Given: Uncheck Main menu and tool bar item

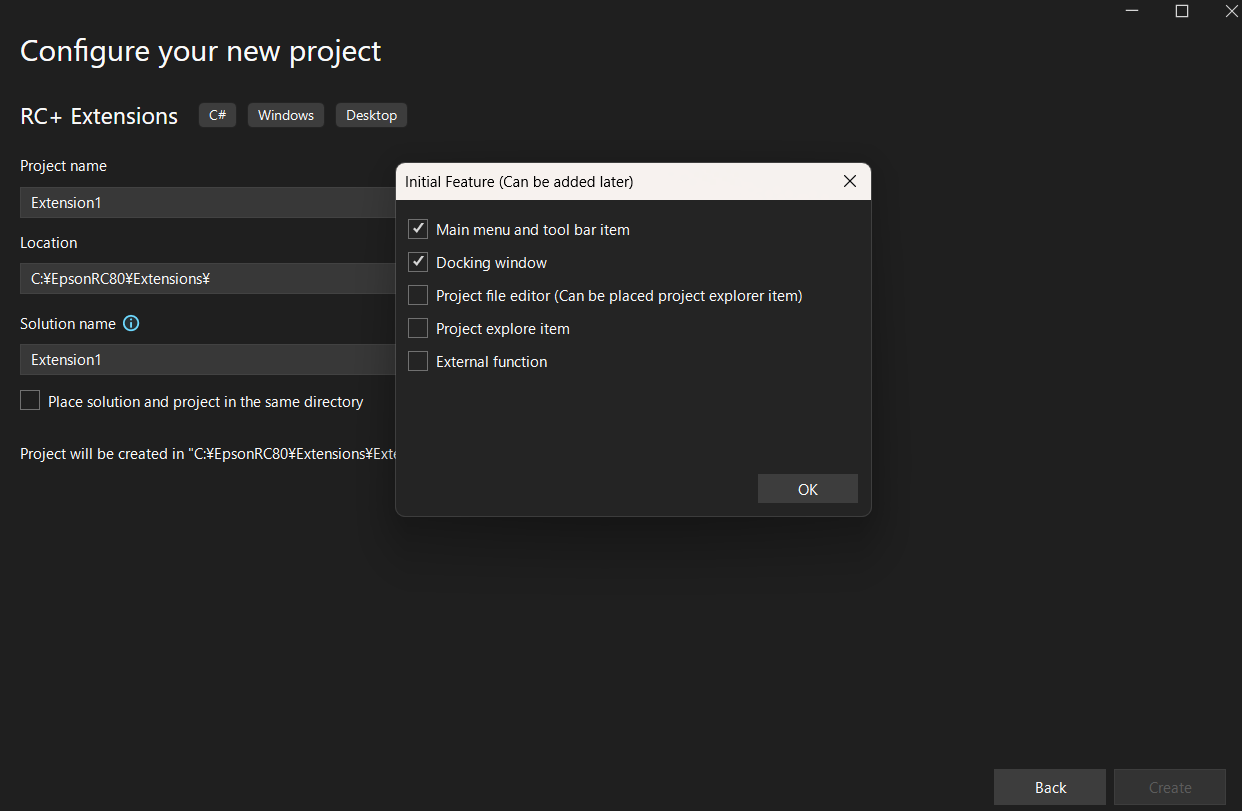Looking at the screenshot, I should pos(418,230).
